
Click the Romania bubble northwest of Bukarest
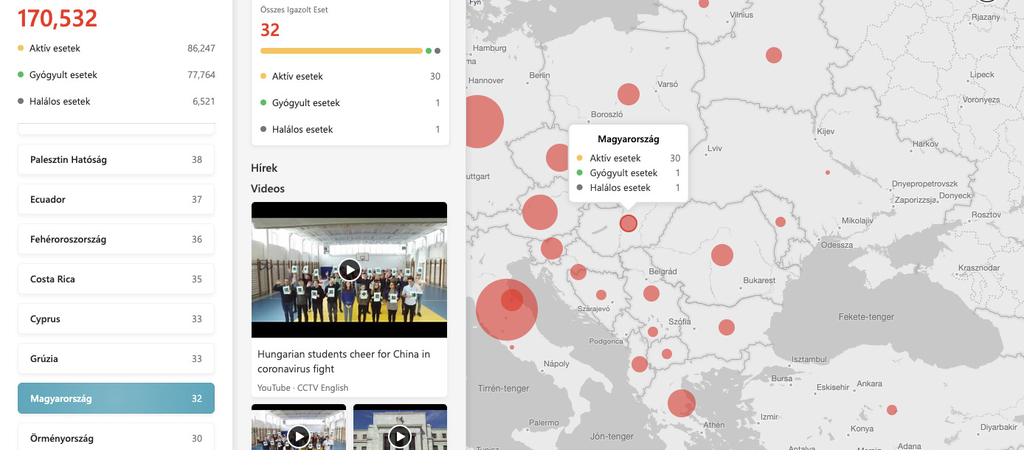coord(722,255)
